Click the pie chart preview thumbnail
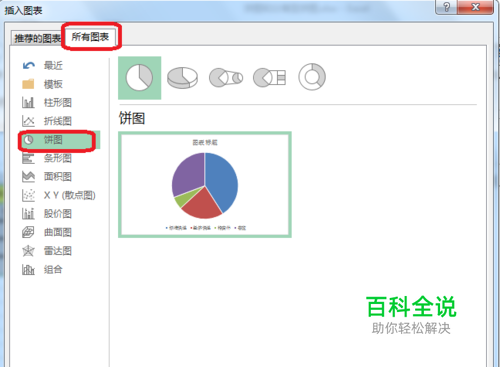 coord(205,185)
